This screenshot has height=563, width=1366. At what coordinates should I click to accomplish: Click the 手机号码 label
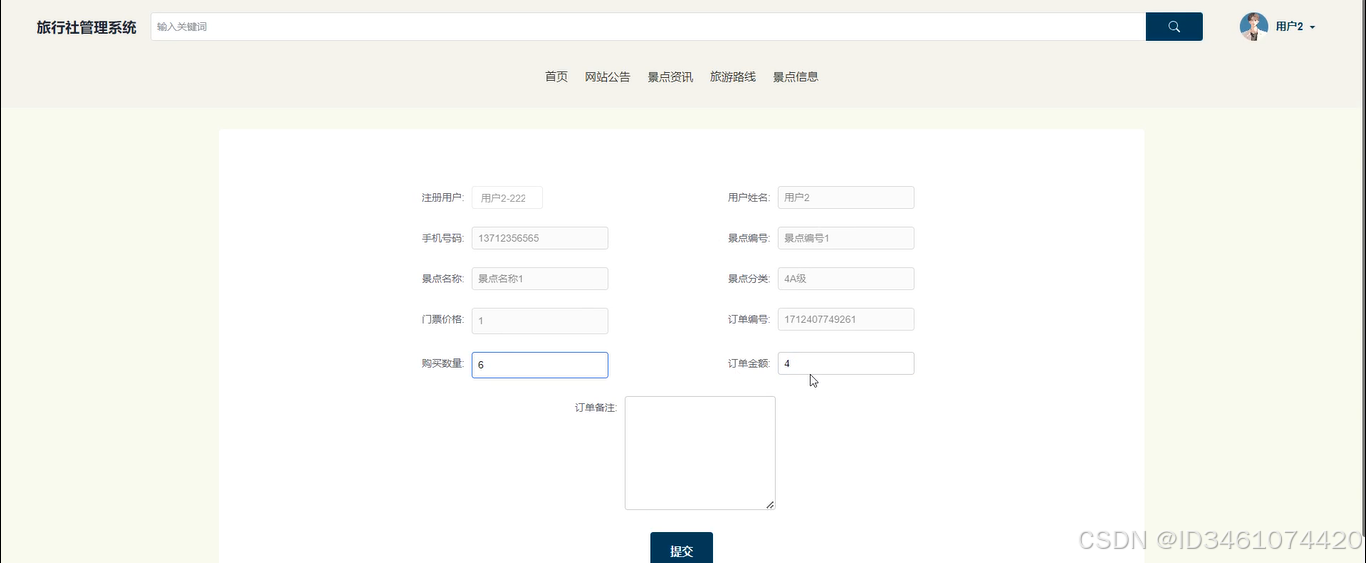coord(442,238)
